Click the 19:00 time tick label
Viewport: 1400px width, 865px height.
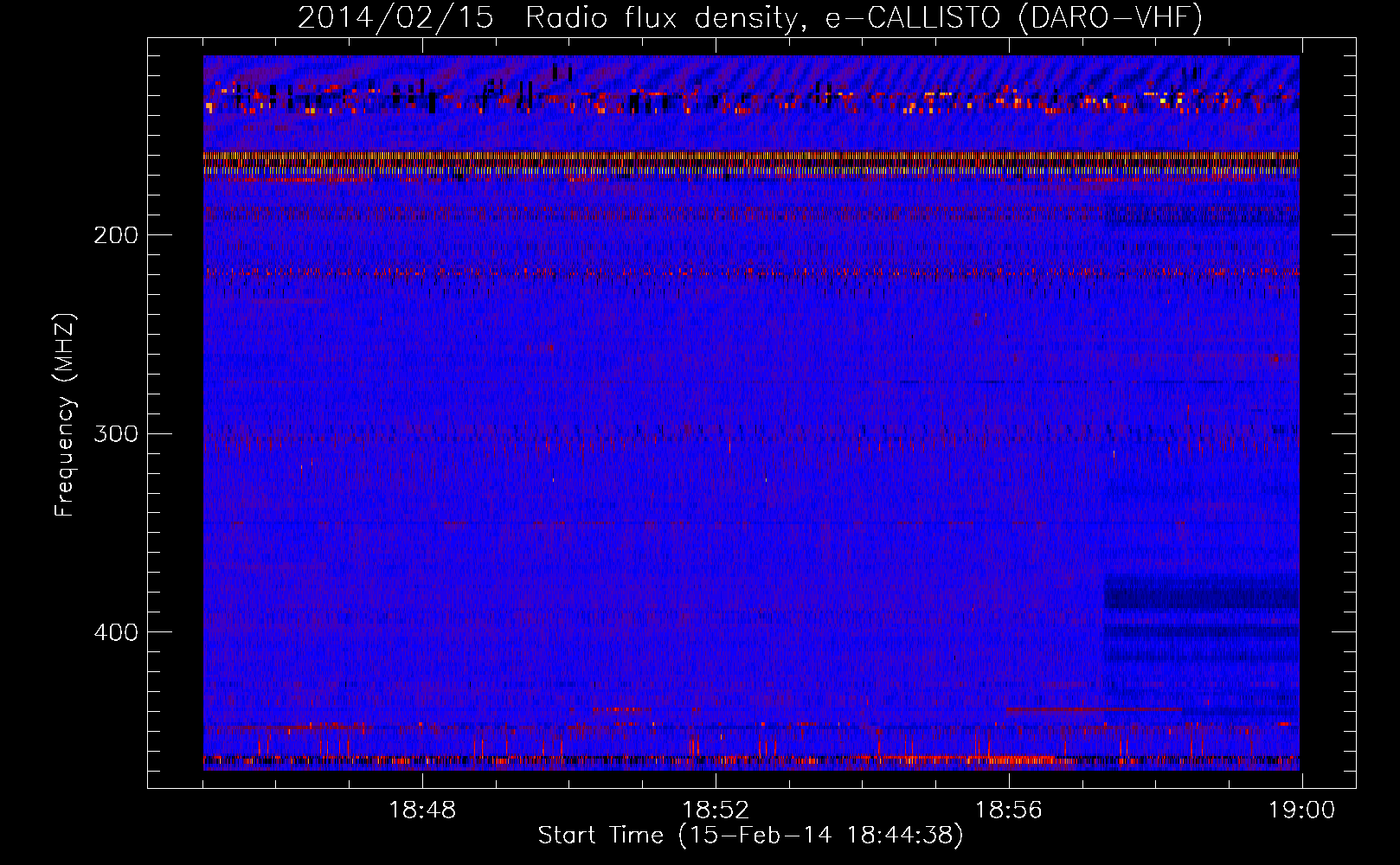[x=1302, y=811]
